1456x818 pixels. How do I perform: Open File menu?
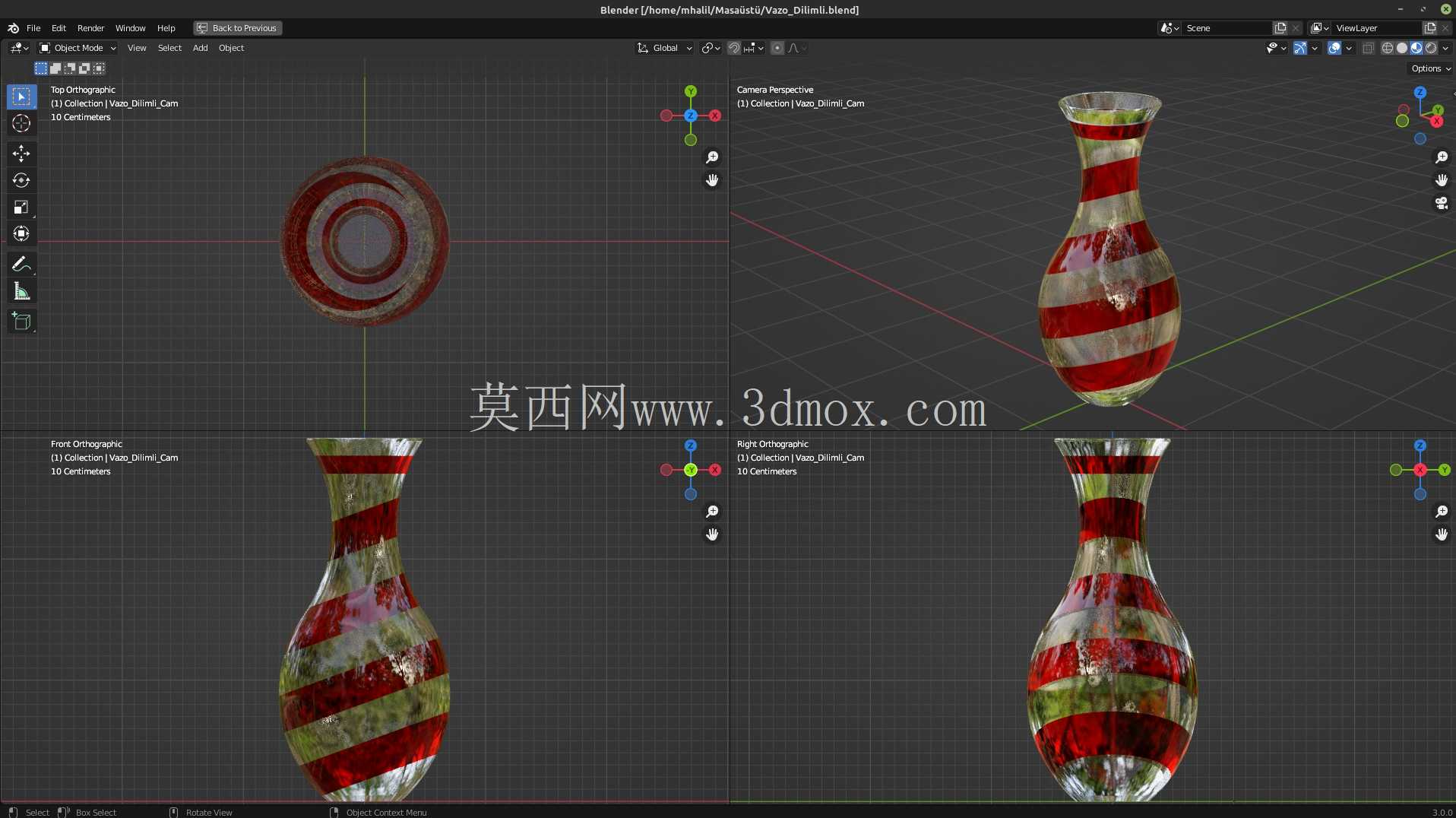[33, 28]
